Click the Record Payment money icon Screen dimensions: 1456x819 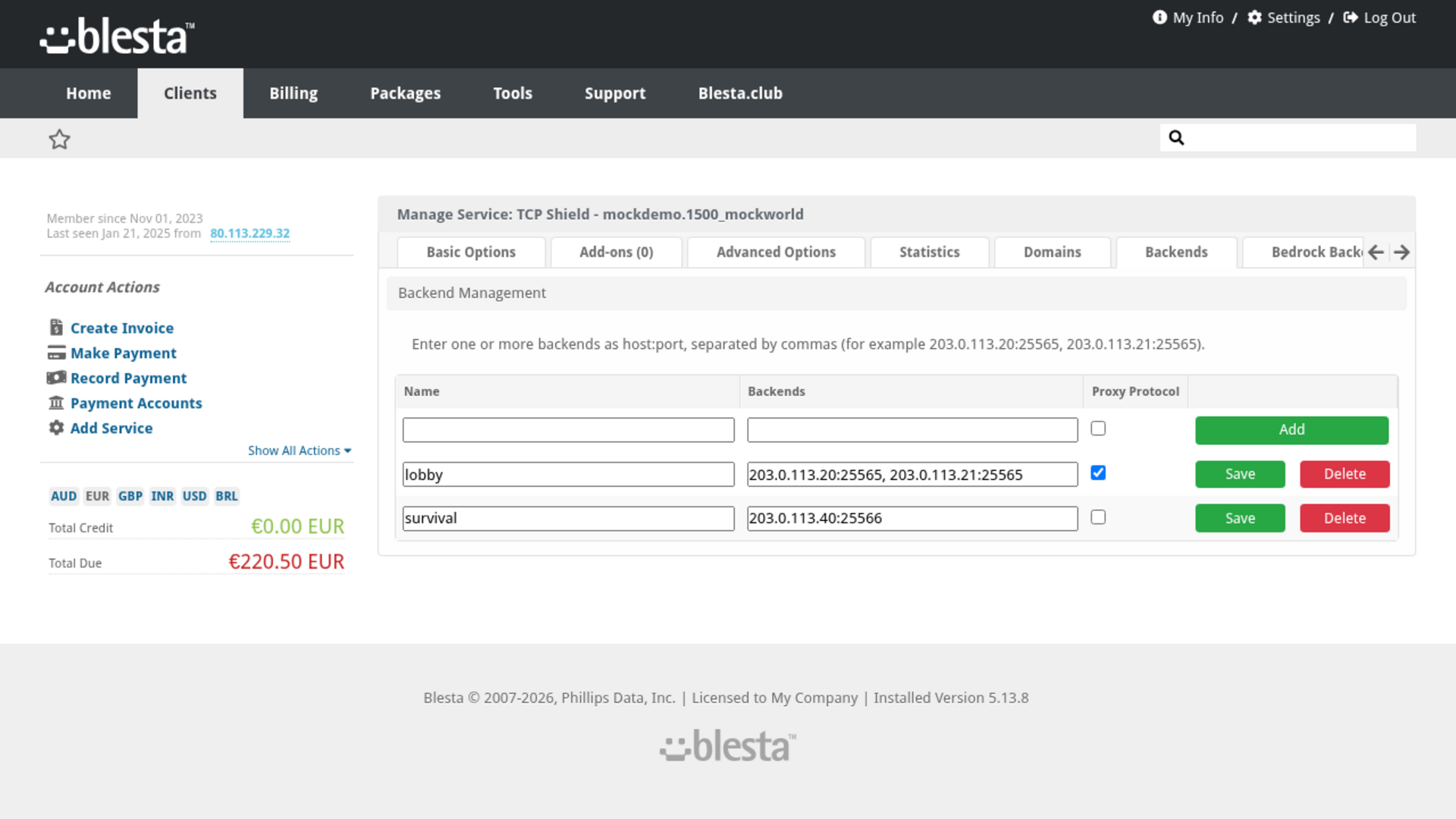(x=56, y=378)
